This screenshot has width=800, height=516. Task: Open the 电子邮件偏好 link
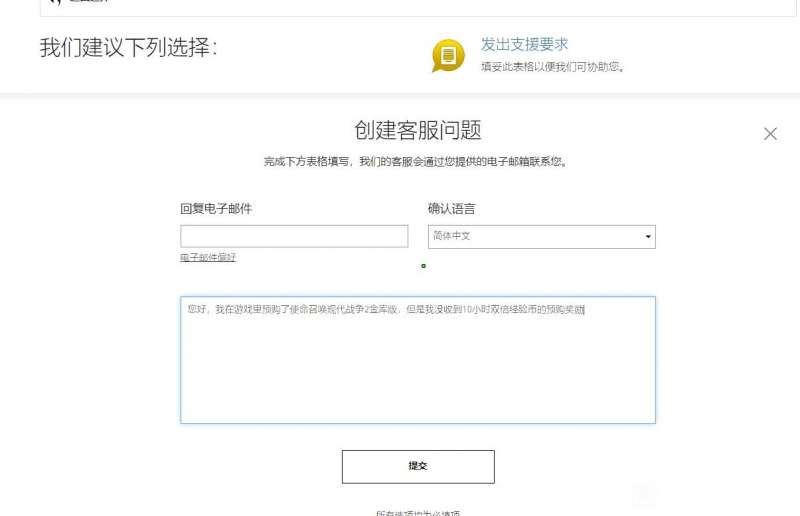[x=208, y=258]
